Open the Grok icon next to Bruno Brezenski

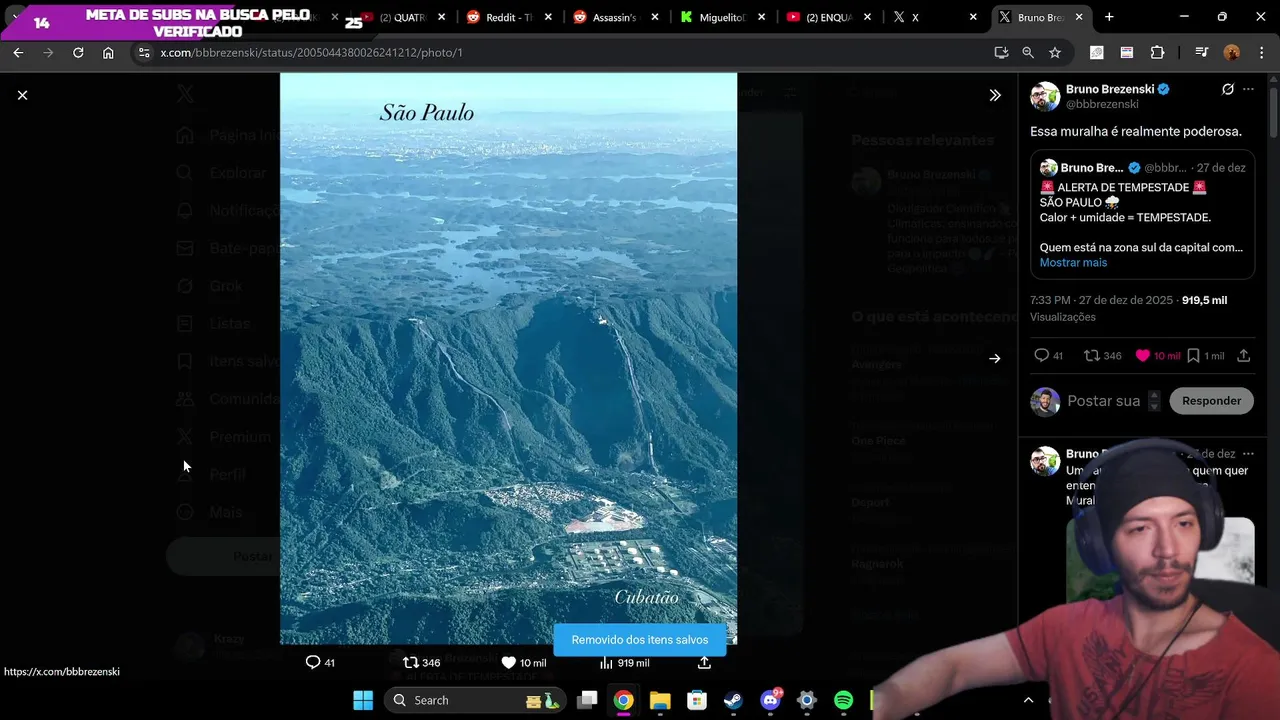click(x=1228, y=89)
